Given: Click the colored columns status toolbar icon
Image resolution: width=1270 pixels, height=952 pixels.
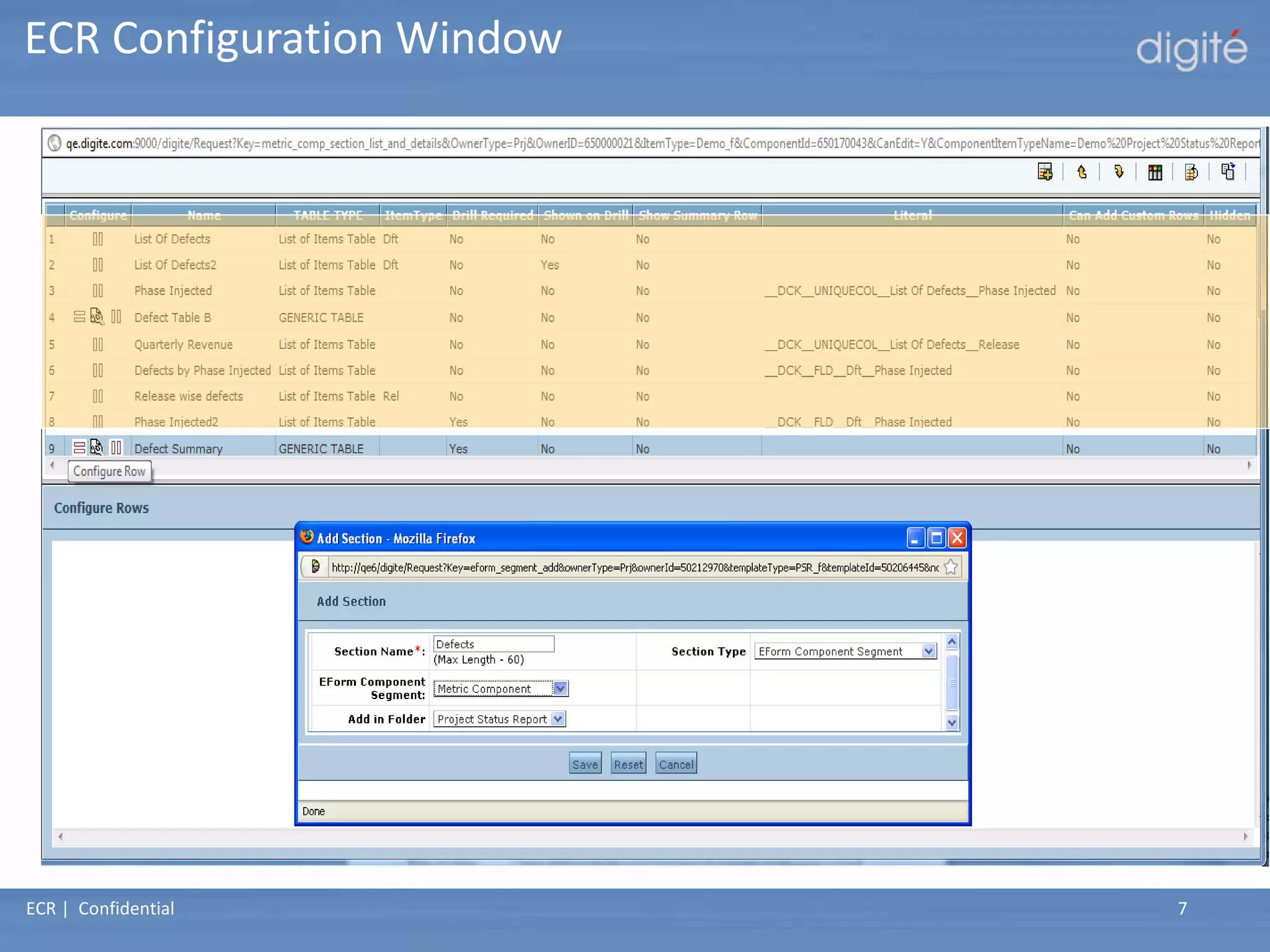Looking at the screenshot, I should (x=1155, y=172).
